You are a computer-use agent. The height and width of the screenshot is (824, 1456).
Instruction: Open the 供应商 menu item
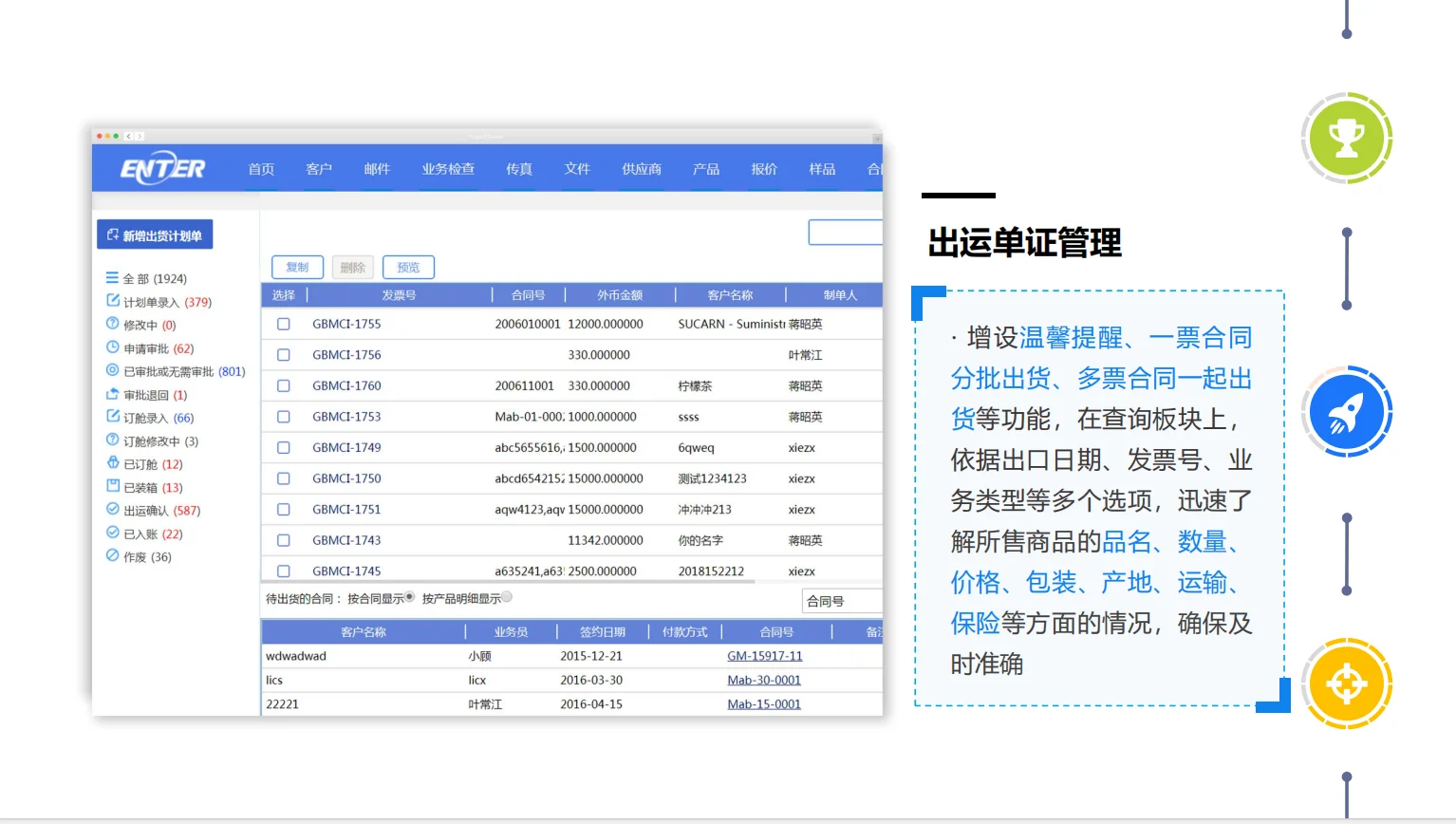pos(641,168)
